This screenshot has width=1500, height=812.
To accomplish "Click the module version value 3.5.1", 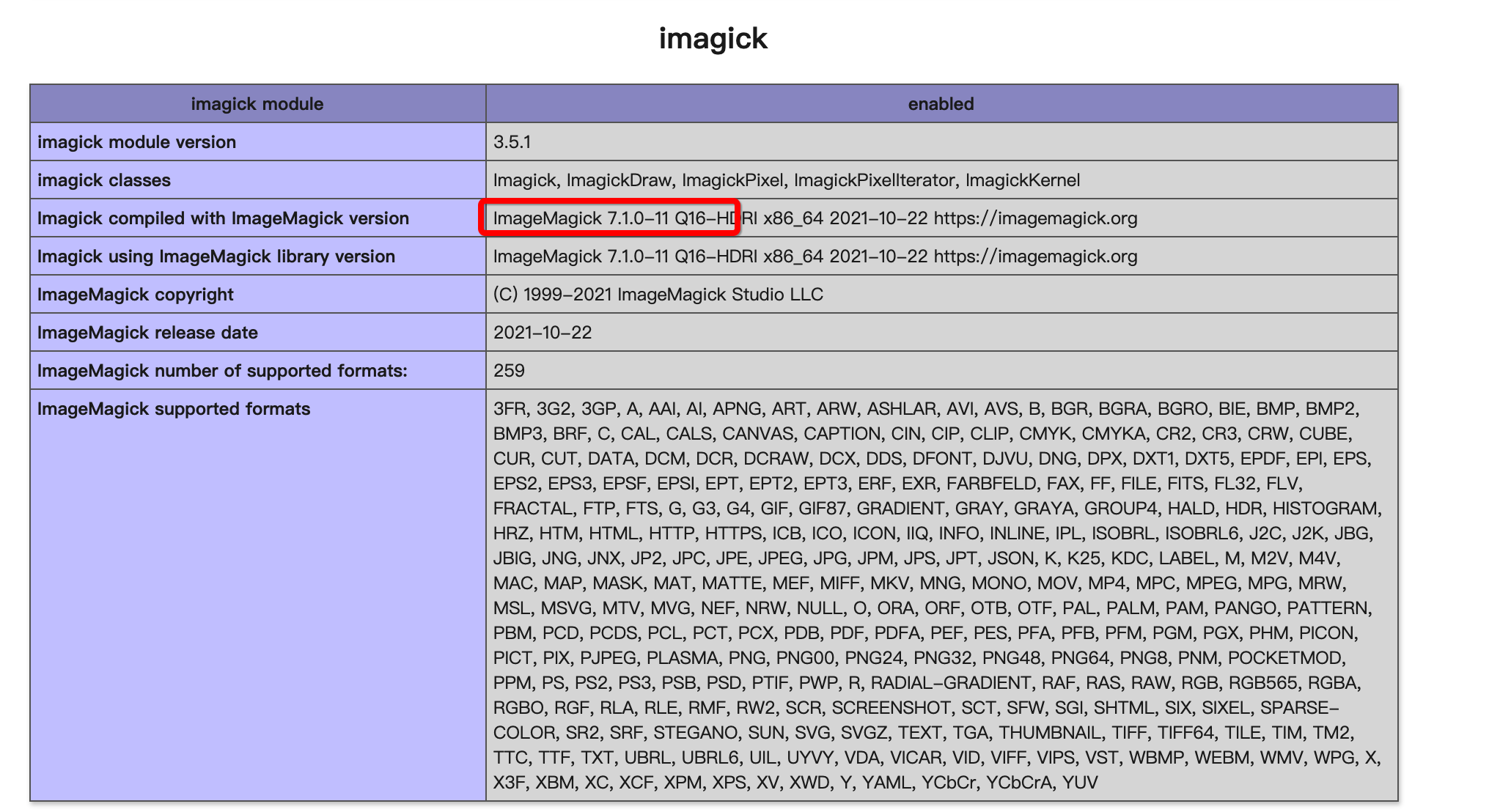I will coord(512,141).
